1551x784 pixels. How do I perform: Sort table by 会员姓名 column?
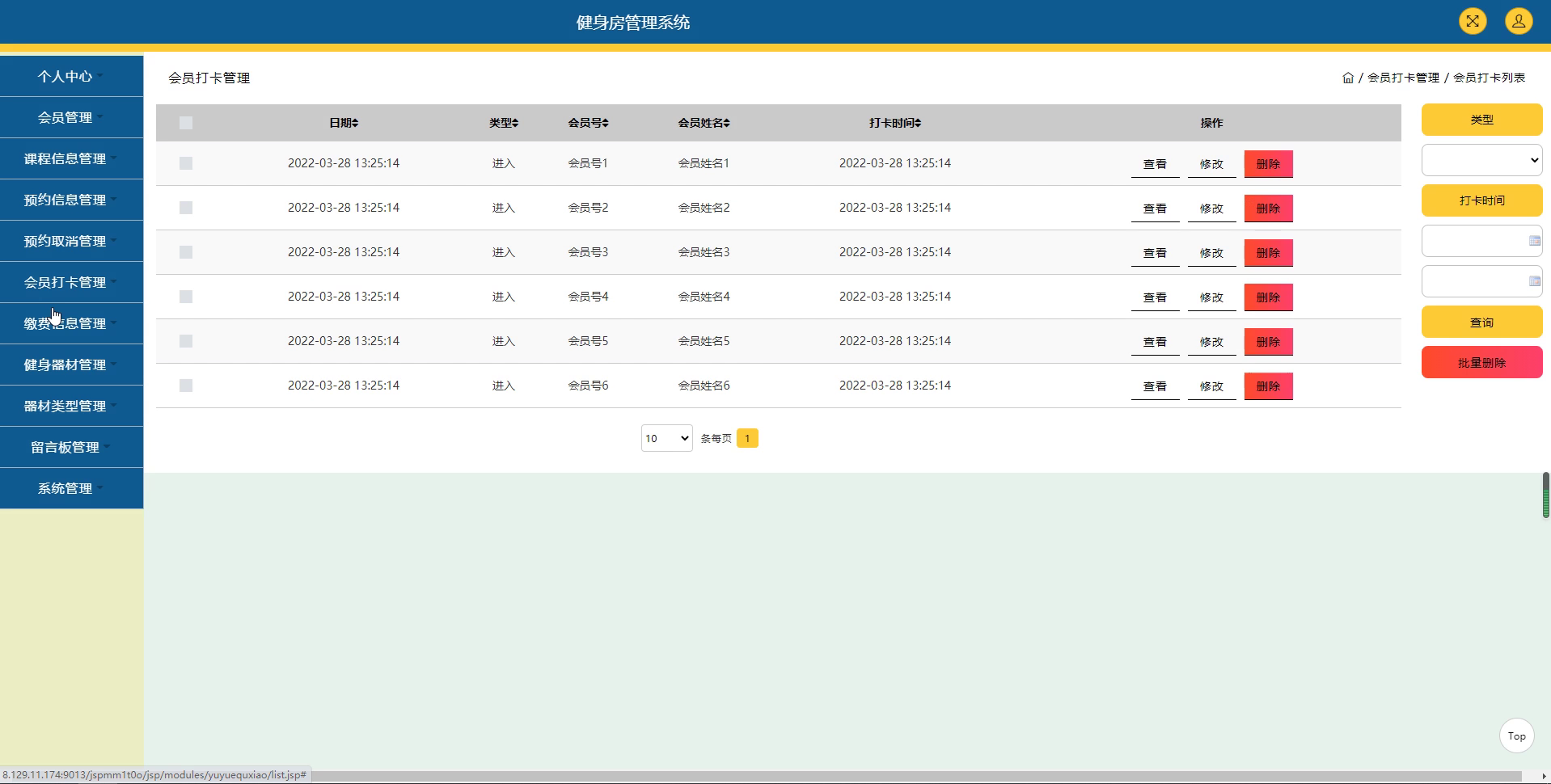[704, 123]
